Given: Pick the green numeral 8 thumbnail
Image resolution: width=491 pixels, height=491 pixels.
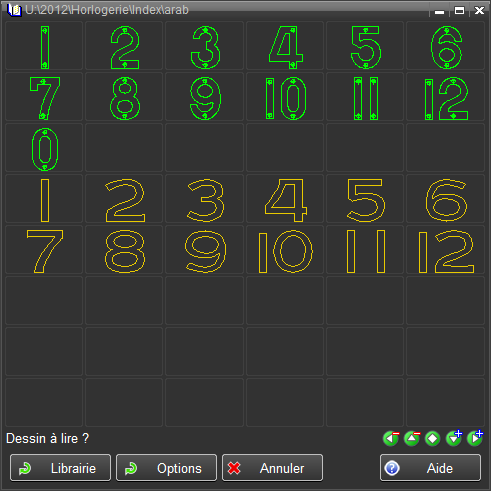Looking at the screenshot, I should pyautogui.click(x=124, y=97).
